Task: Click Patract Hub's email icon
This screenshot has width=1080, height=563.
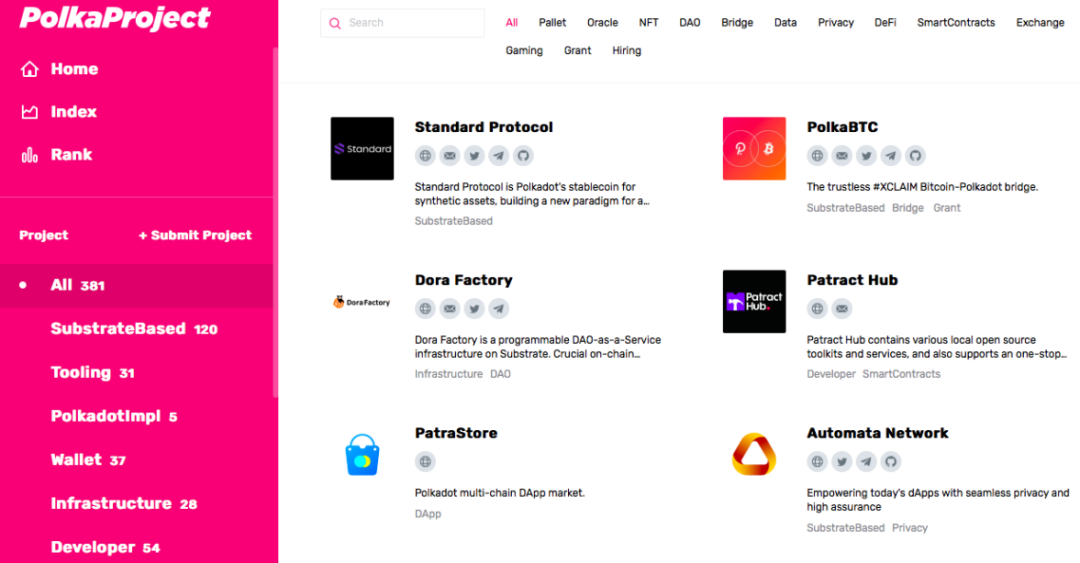Action: point(842,309)
